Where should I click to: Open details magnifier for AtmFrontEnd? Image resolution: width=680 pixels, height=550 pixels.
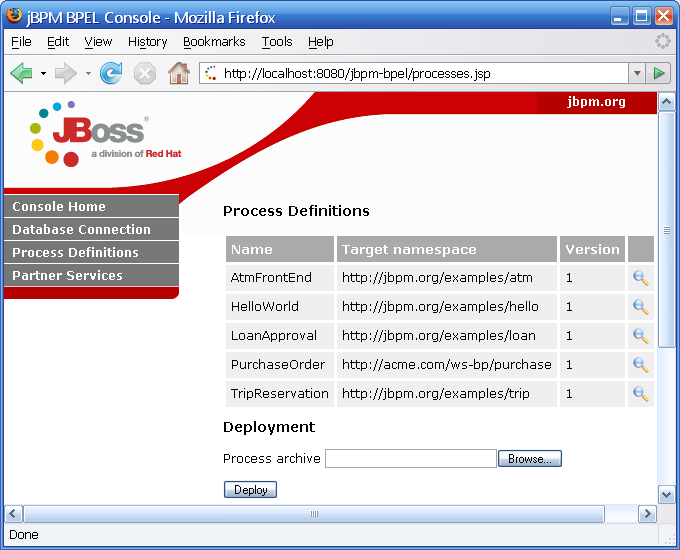click(641, 278)
